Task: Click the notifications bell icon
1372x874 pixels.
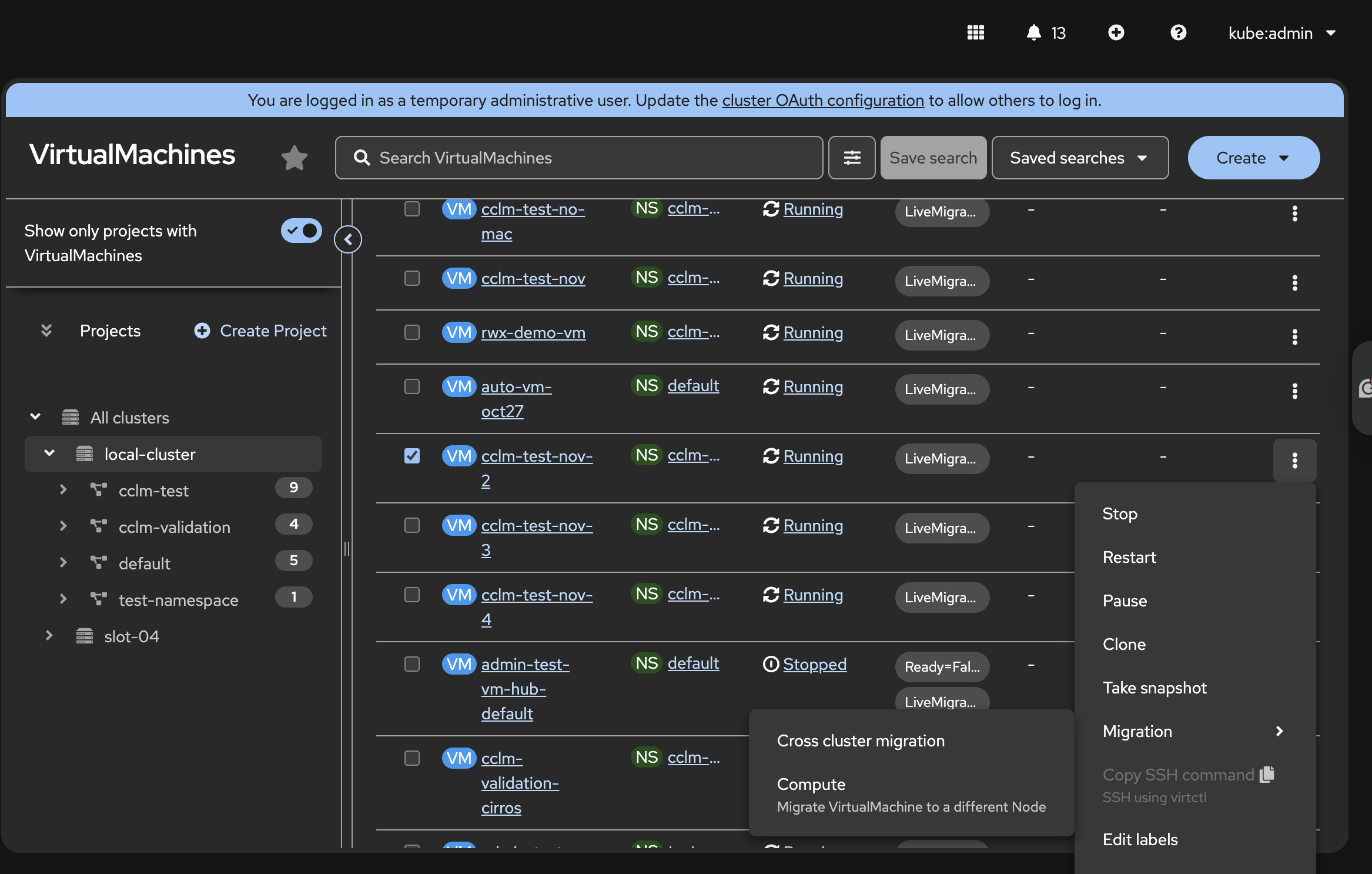Action: coord(1033,32)
